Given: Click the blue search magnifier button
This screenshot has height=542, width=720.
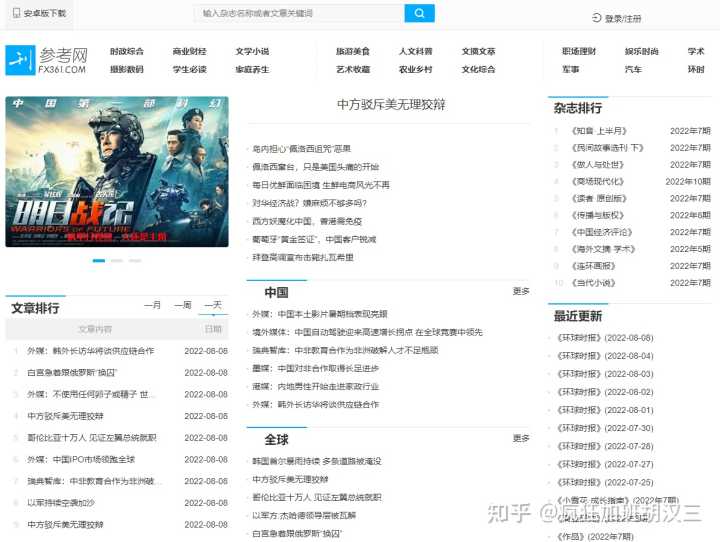Looking at the screenshot, I should [419, 13].
